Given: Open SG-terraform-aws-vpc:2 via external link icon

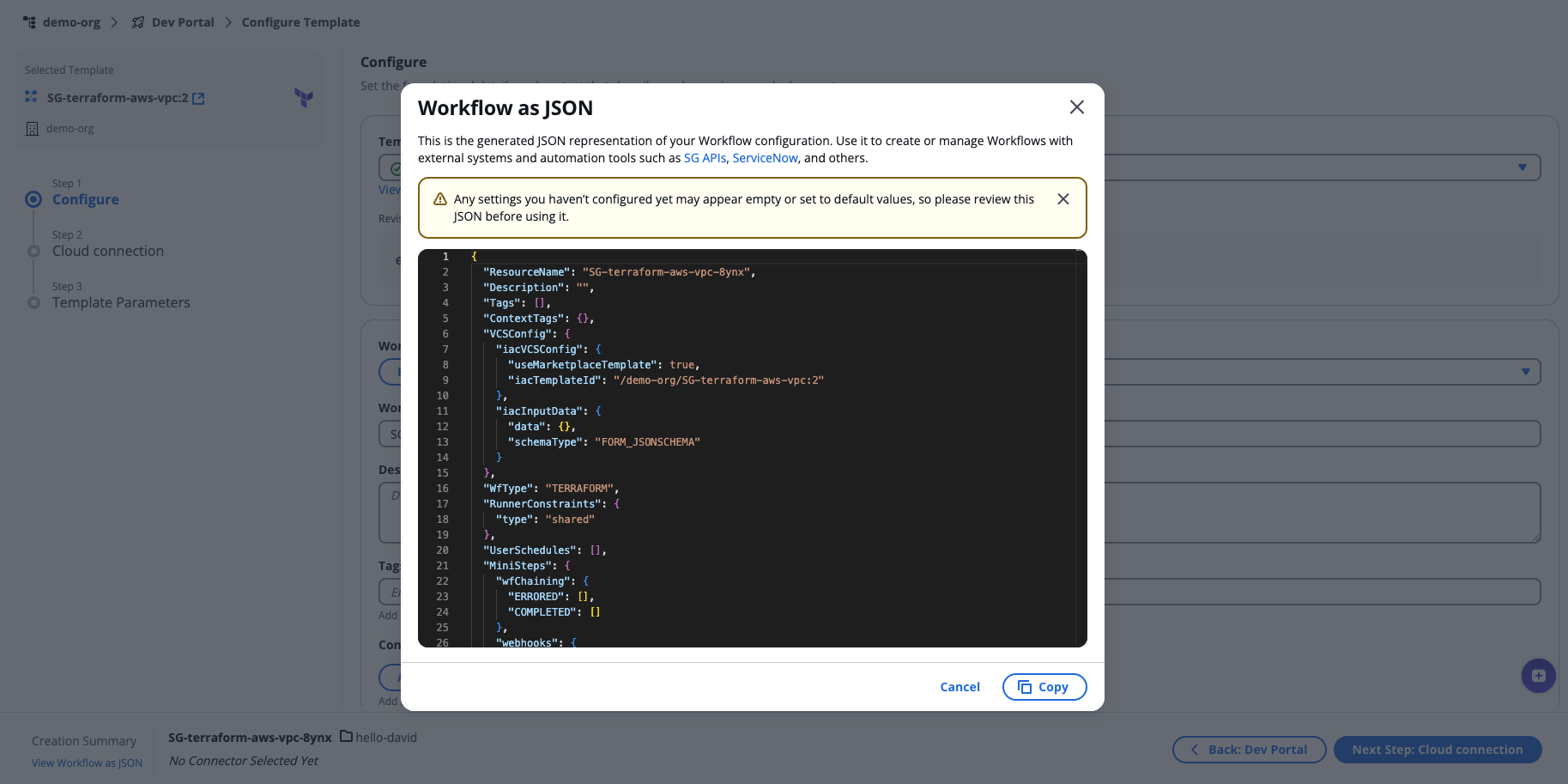Looking at the screenshot, I should (197, 97).
